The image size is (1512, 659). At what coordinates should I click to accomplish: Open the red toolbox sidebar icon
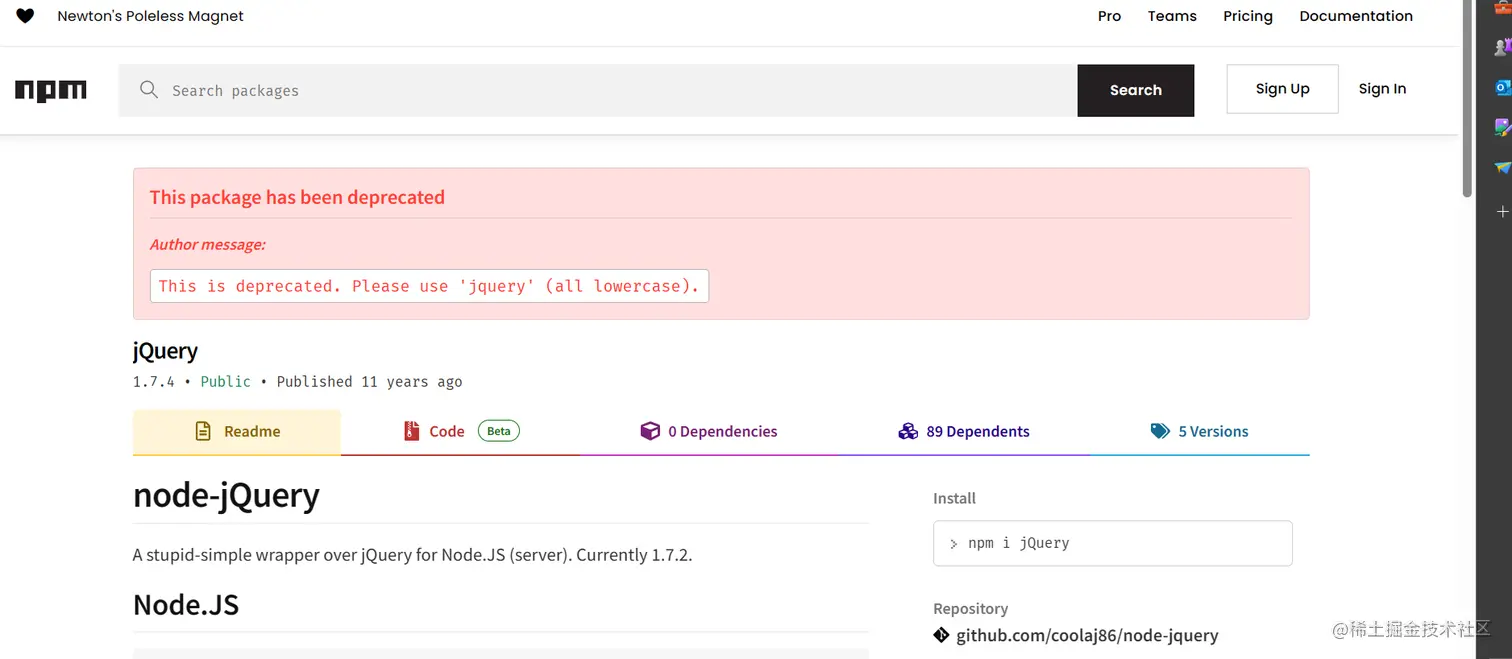(1502, 9)
